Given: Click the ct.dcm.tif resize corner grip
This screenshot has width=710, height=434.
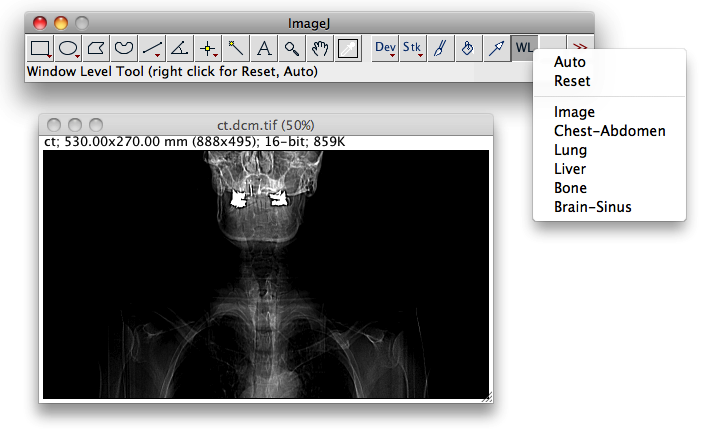Looking at the screenshot, I should tap(487, 397).
